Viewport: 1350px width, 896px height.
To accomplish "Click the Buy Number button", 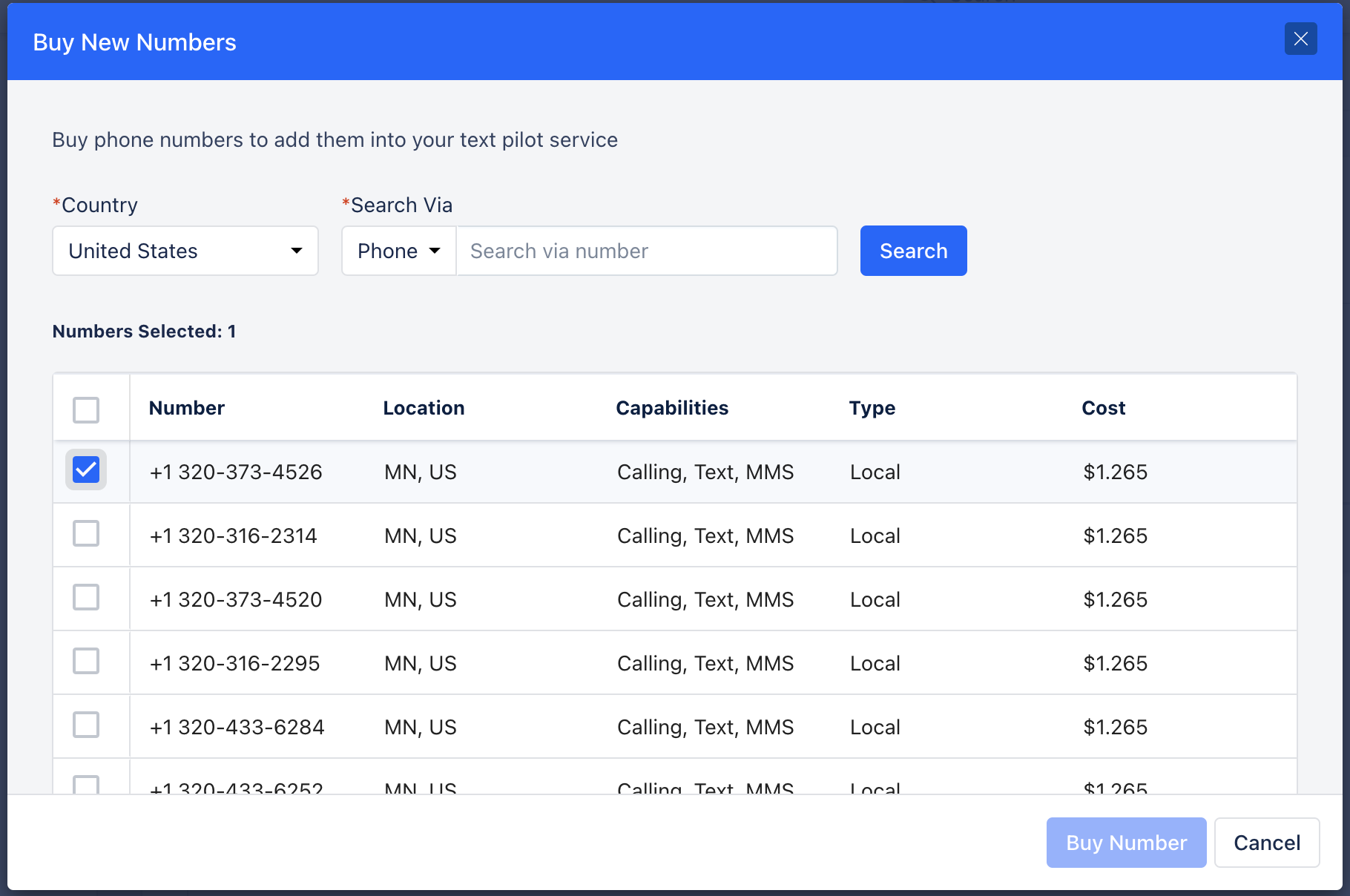I will coord(1126,843).
